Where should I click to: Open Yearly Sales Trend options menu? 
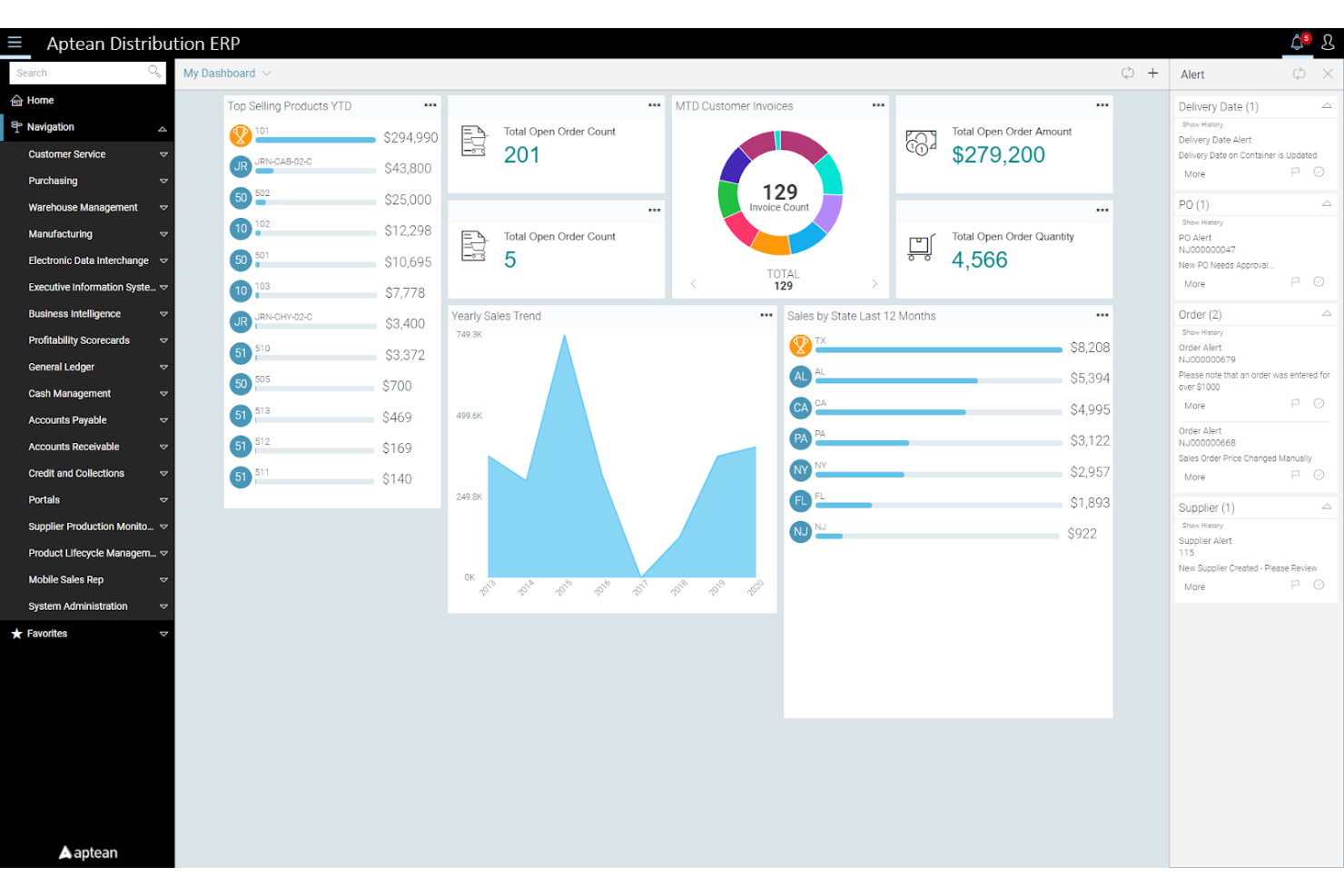click(766, 315)
